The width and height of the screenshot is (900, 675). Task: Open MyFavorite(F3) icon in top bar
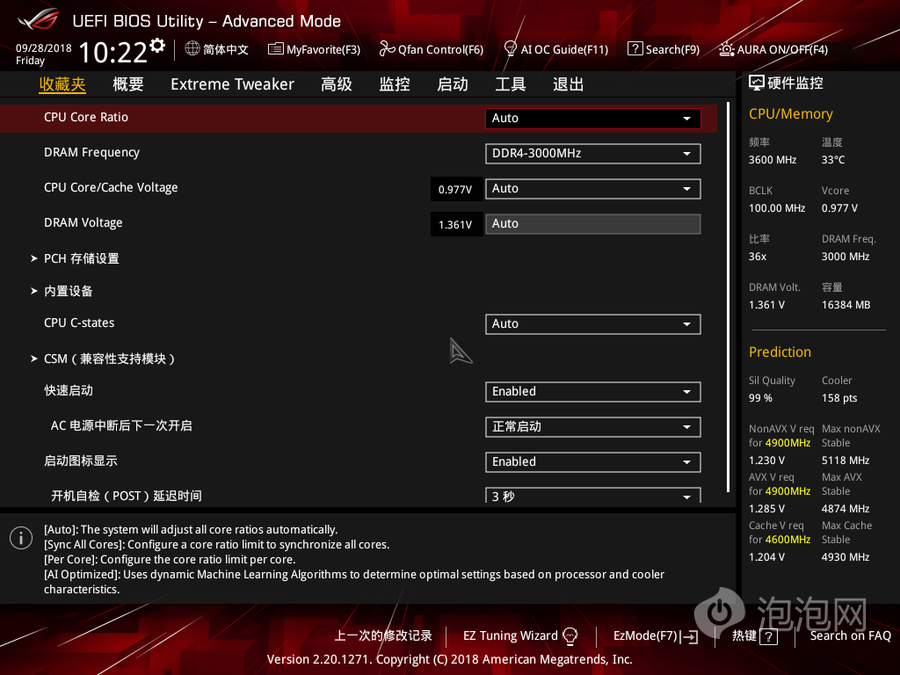coord(276,49)
